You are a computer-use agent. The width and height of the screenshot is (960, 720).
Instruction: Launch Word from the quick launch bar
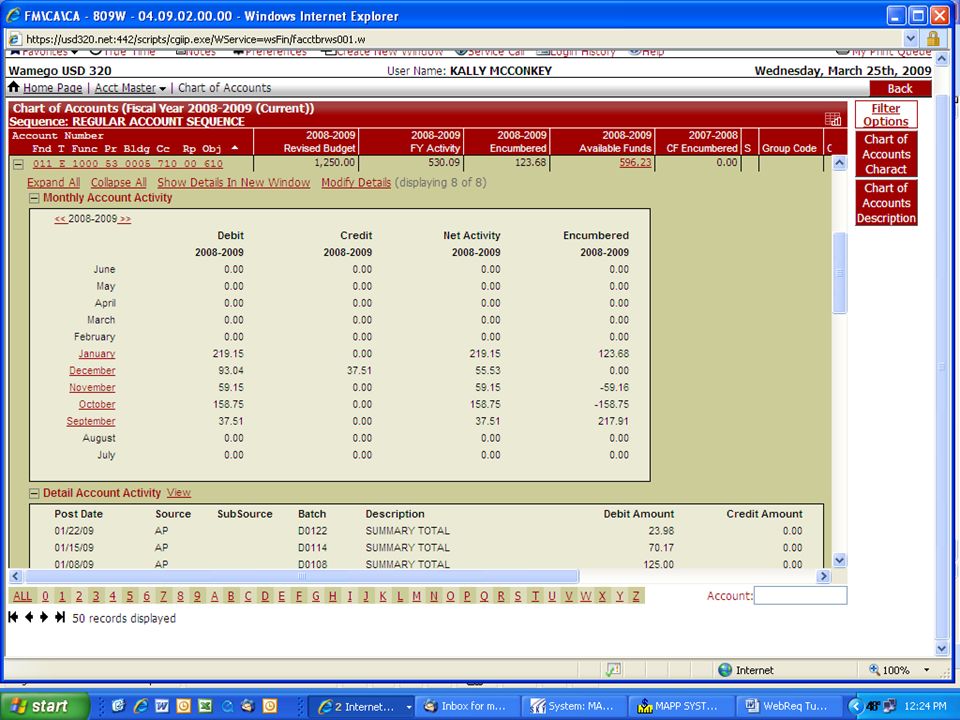[162, 706]
